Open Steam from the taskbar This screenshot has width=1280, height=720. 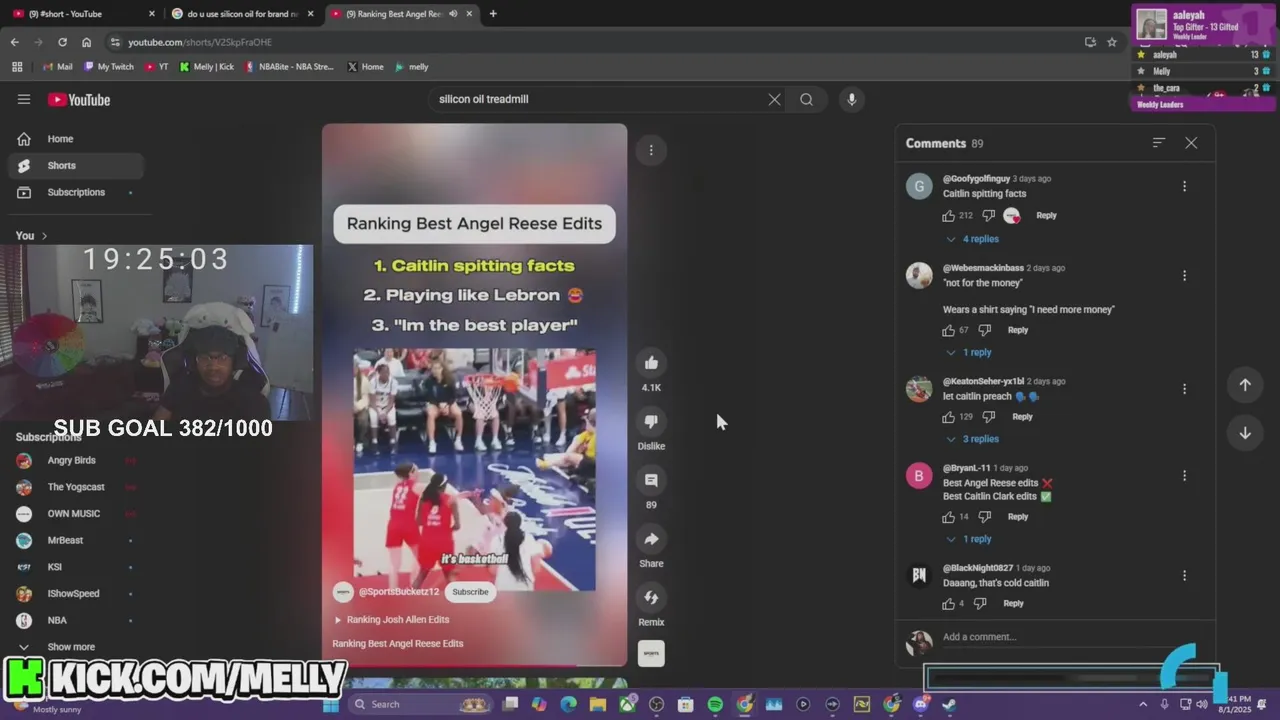tap(949, 704)
